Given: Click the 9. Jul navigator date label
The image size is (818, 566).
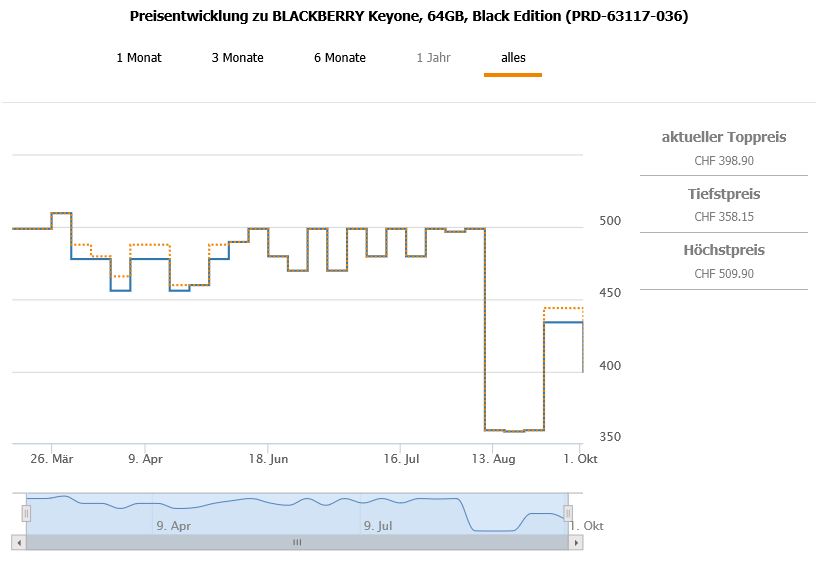Looking at the screenshot, I should coord(378,525).
